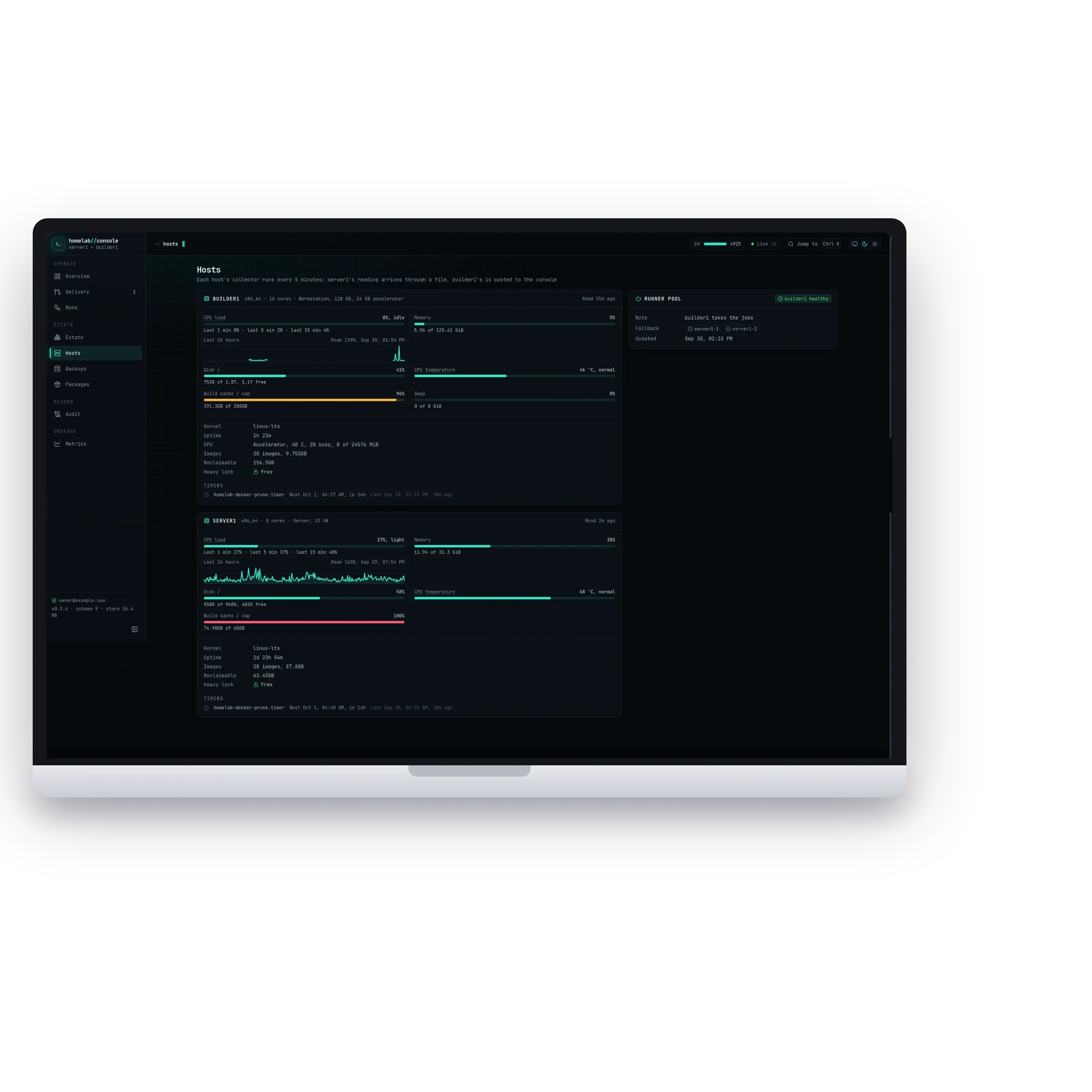The height and width of the screenshot is (1092, 1092).
Task: Switch to system theme monitor icon
Action: 855,244
